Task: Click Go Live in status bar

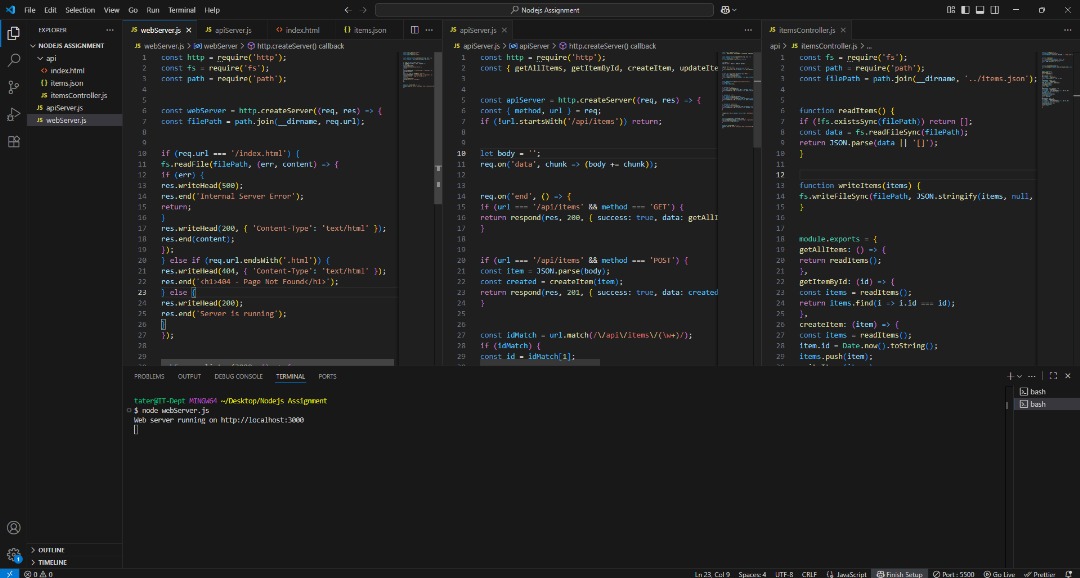Action: click(x=1001, y=574)
